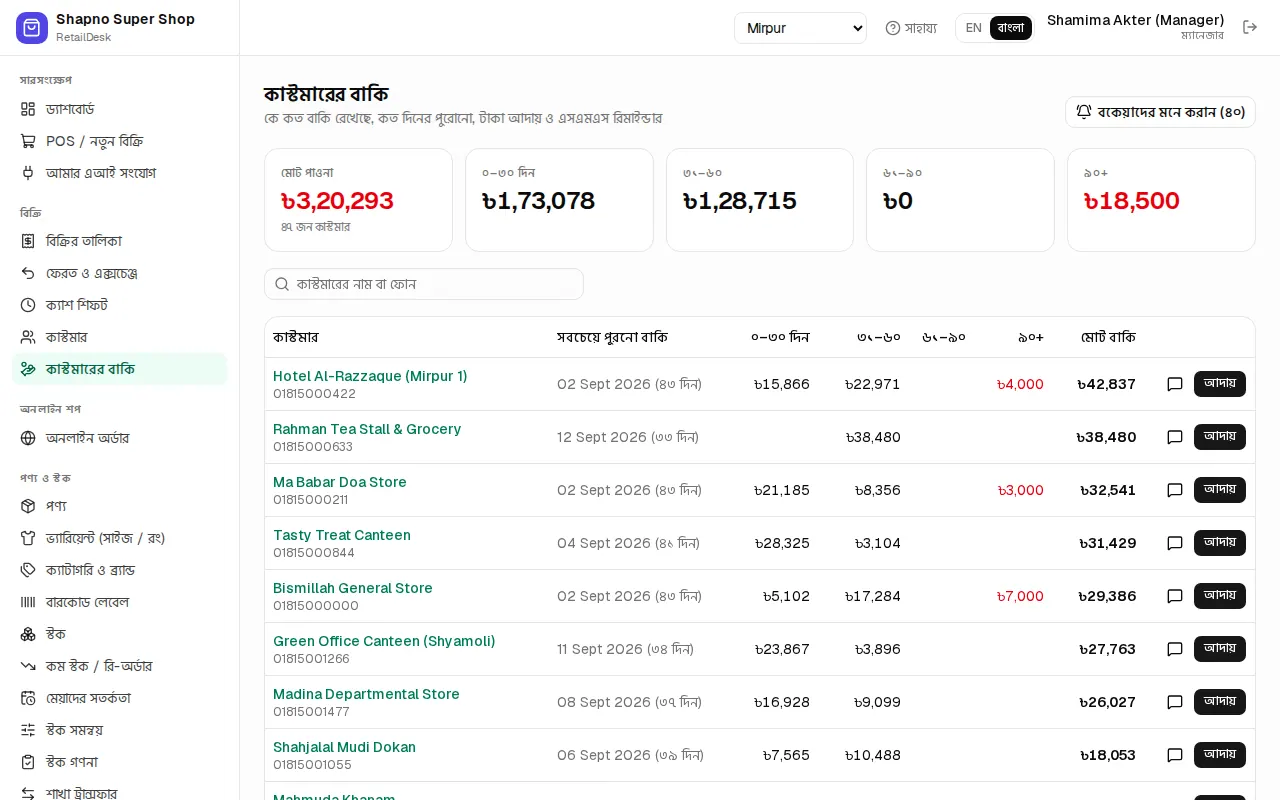The image size is (1280, 800).
Task: Open Hotel Al-Razzaque (Mirpur 1) customer link
Action: pyautogui.click(x=370, y=376)
